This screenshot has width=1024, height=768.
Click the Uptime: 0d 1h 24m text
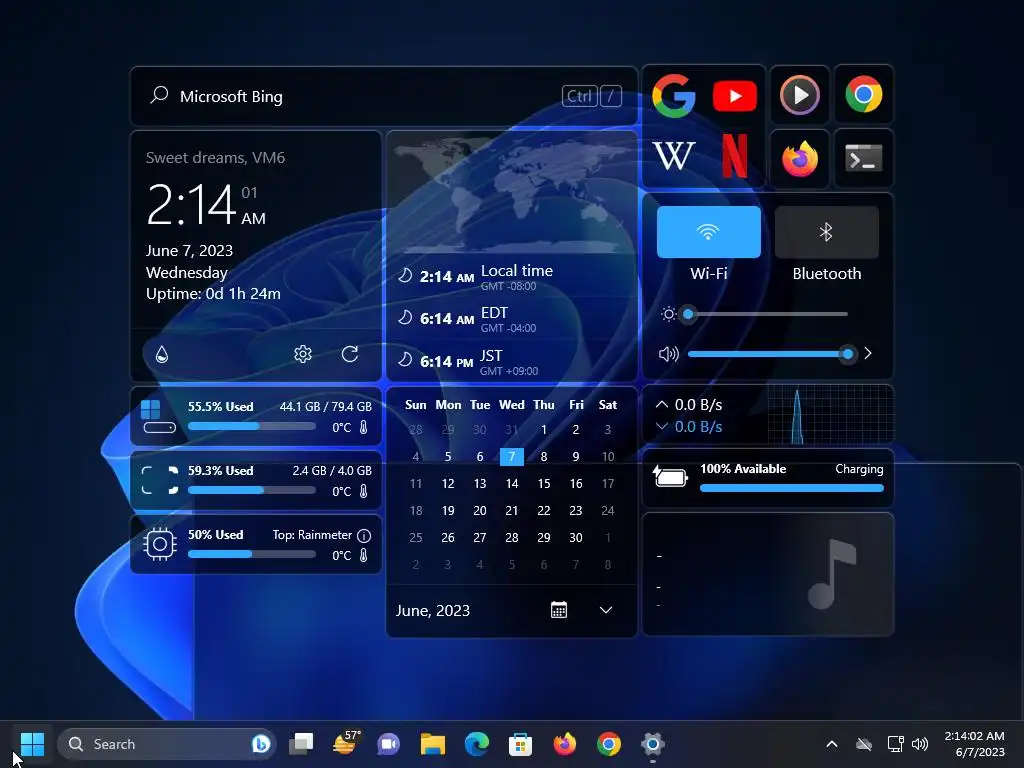tap(214, 294)
